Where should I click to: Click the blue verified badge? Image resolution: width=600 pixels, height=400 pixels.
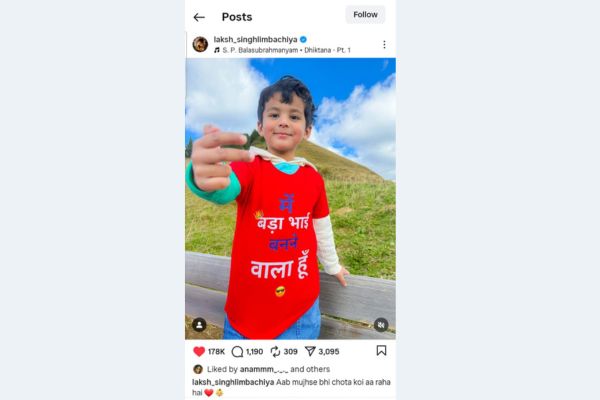[x=303, y=39]
